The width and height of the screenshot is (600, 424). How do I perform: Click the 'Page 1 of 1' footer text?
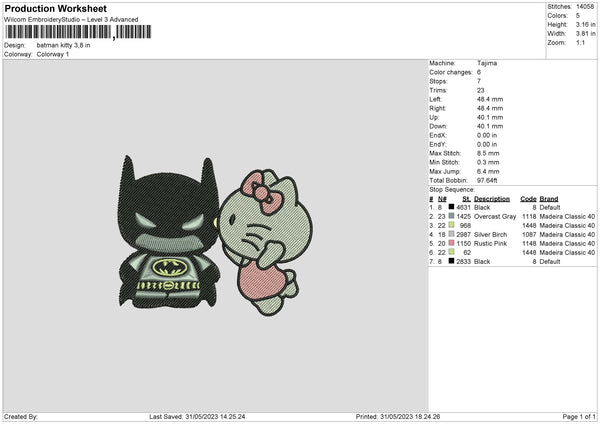coord(579,416)
